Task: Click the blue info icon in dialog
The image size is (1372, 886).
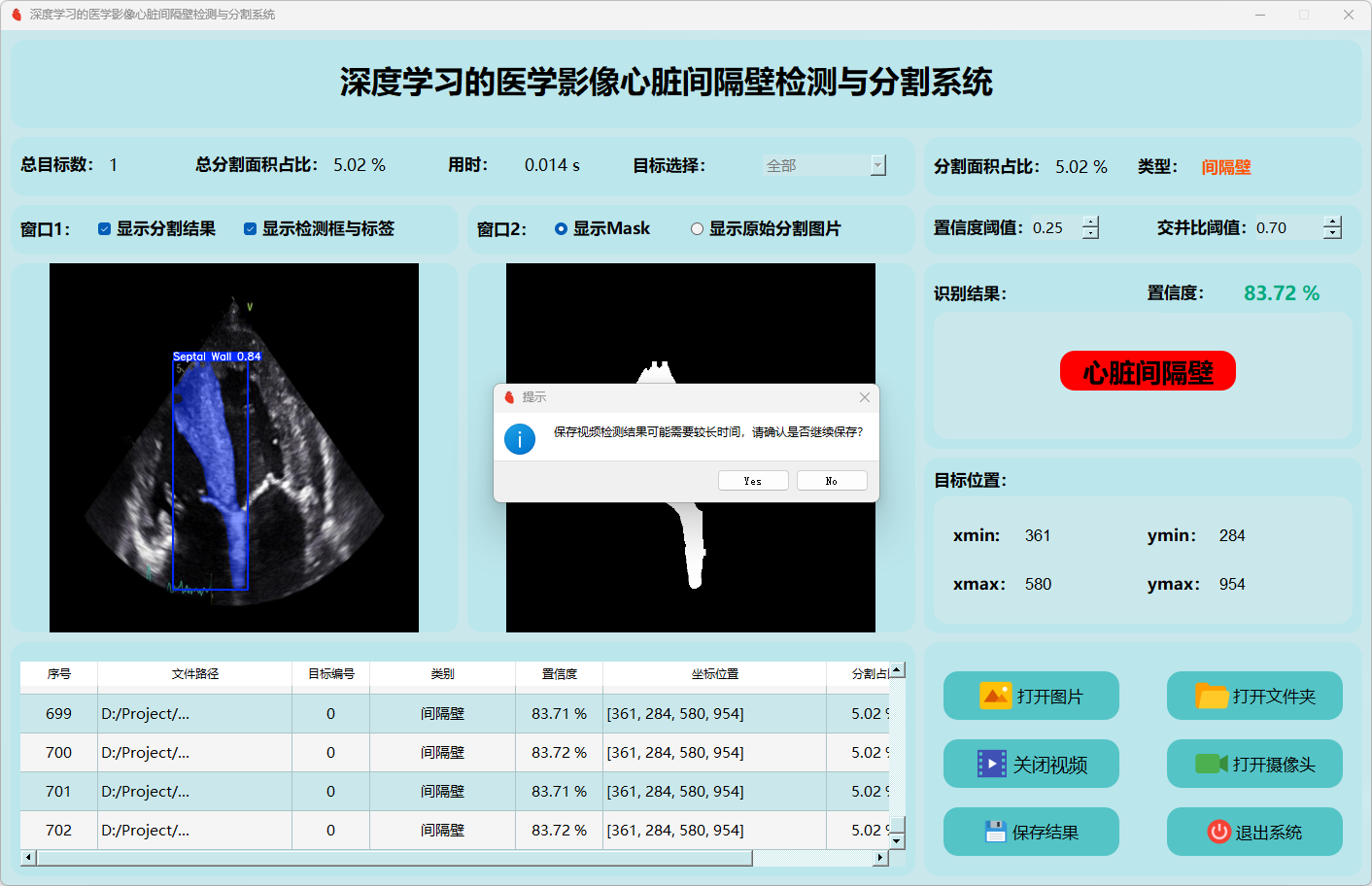Action: pyautogui.click(x=520, y=439)
